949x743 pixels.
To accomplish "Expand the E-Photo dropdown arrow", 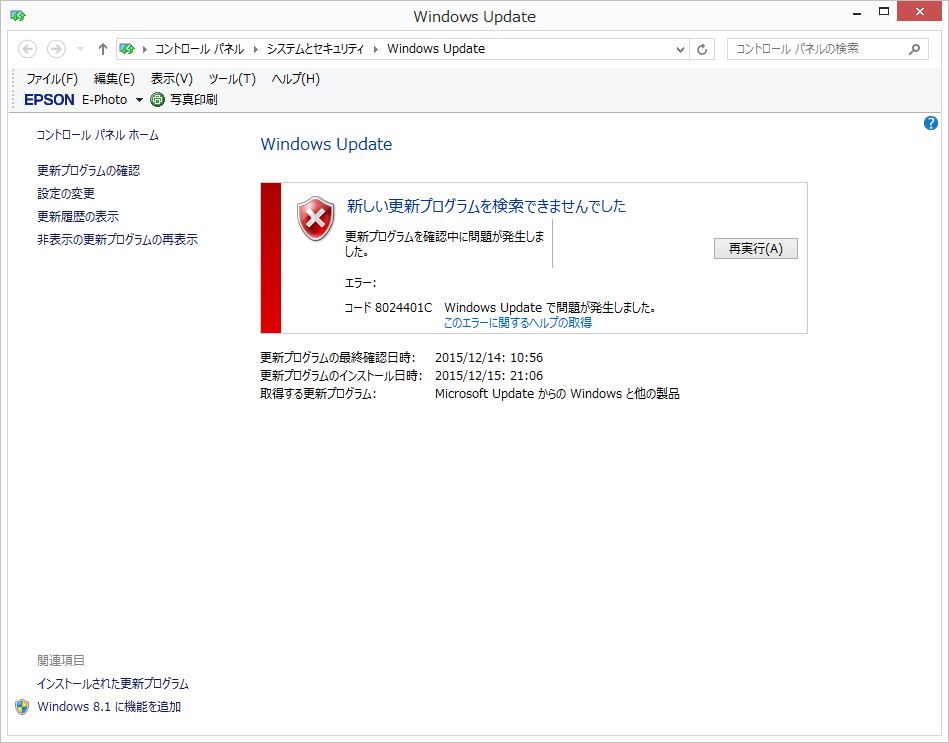I will coord(139,100).
